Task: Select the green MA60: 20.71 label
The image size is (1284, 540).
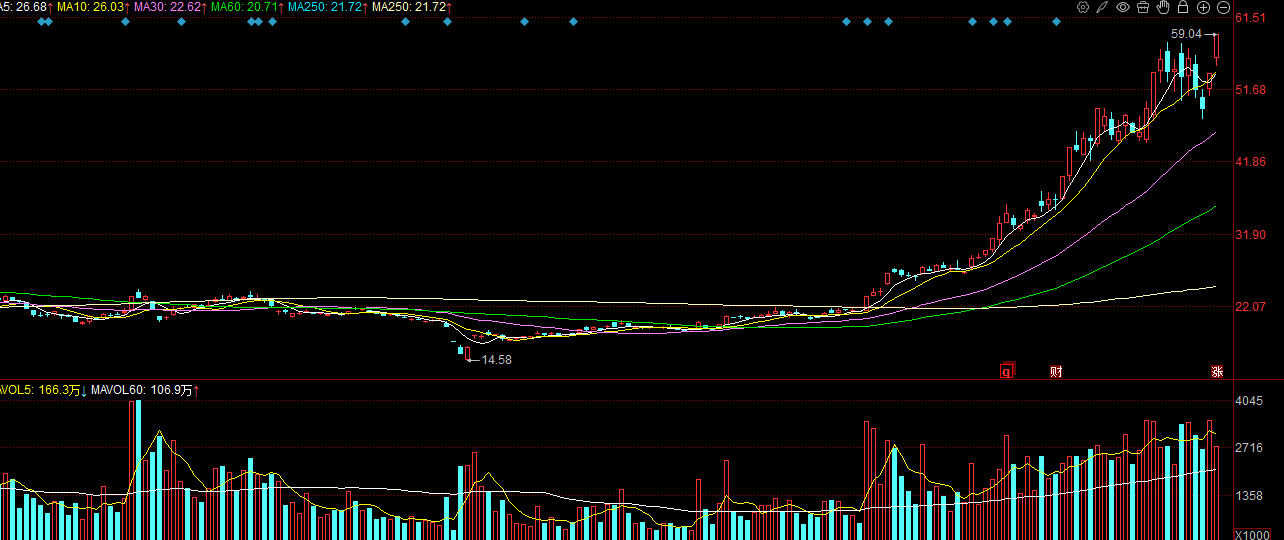Action: (246, 7)
